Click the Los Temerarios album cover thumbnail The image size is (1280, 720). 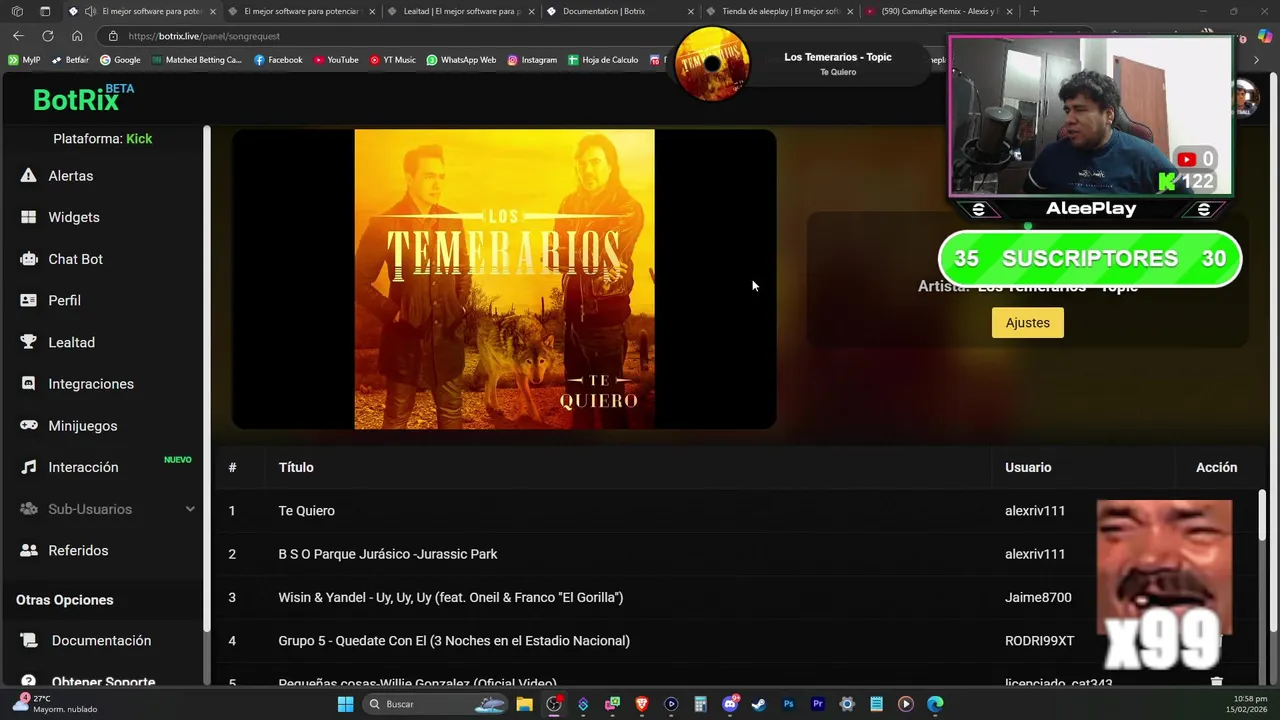pos(712,64)
